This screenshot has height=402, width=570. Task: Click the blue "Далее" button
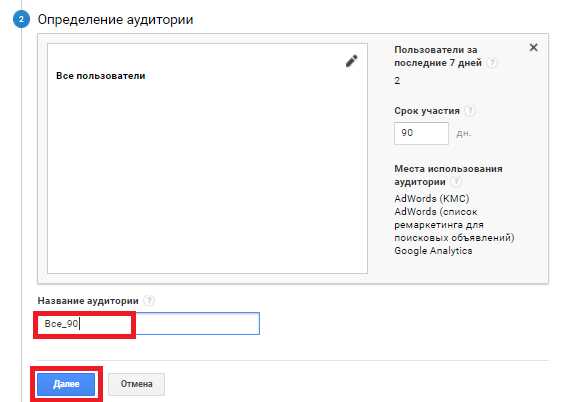66,384
